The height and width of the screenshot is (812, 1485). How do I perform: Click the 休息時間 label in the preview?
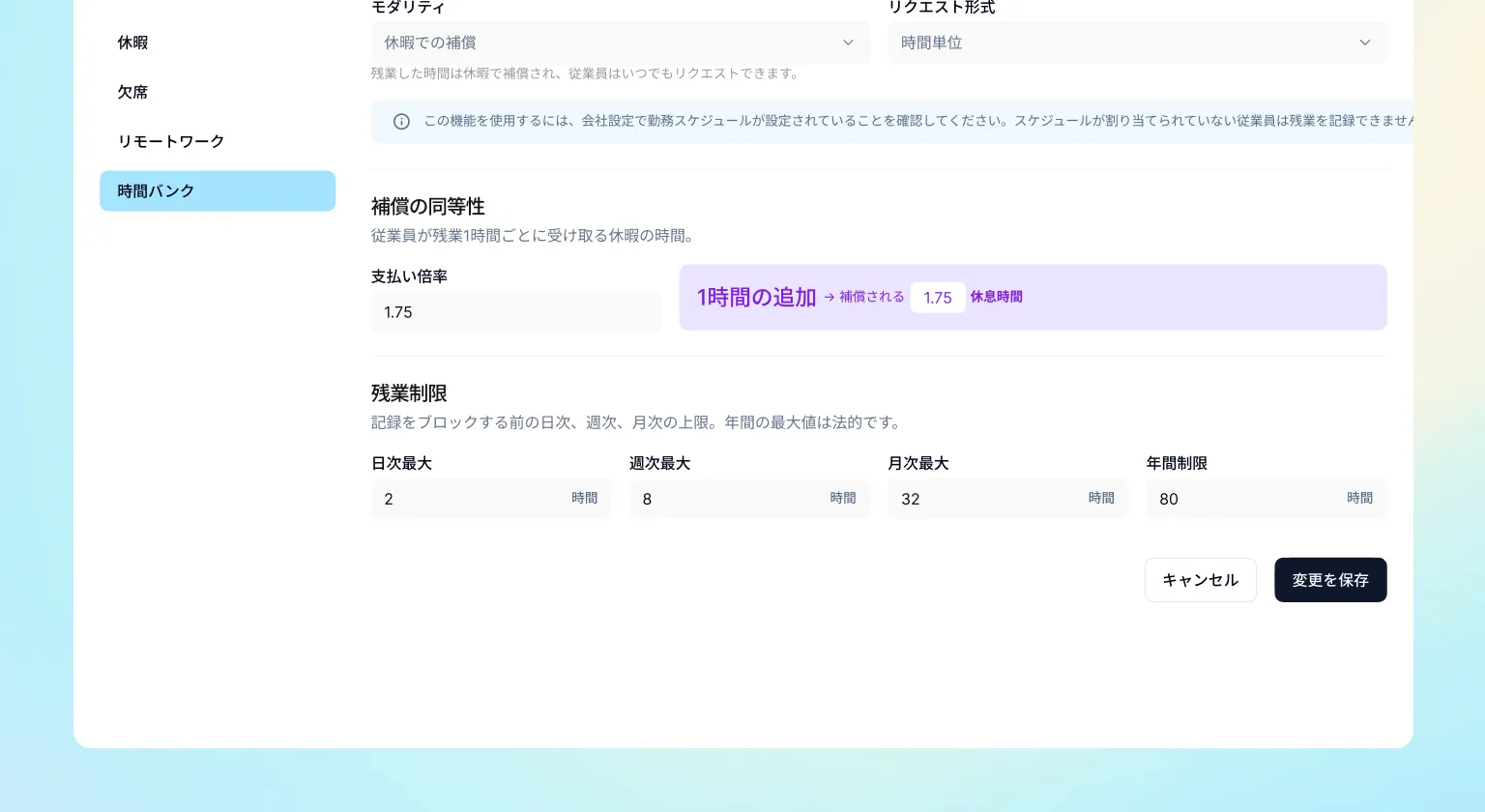pos(997,297)
